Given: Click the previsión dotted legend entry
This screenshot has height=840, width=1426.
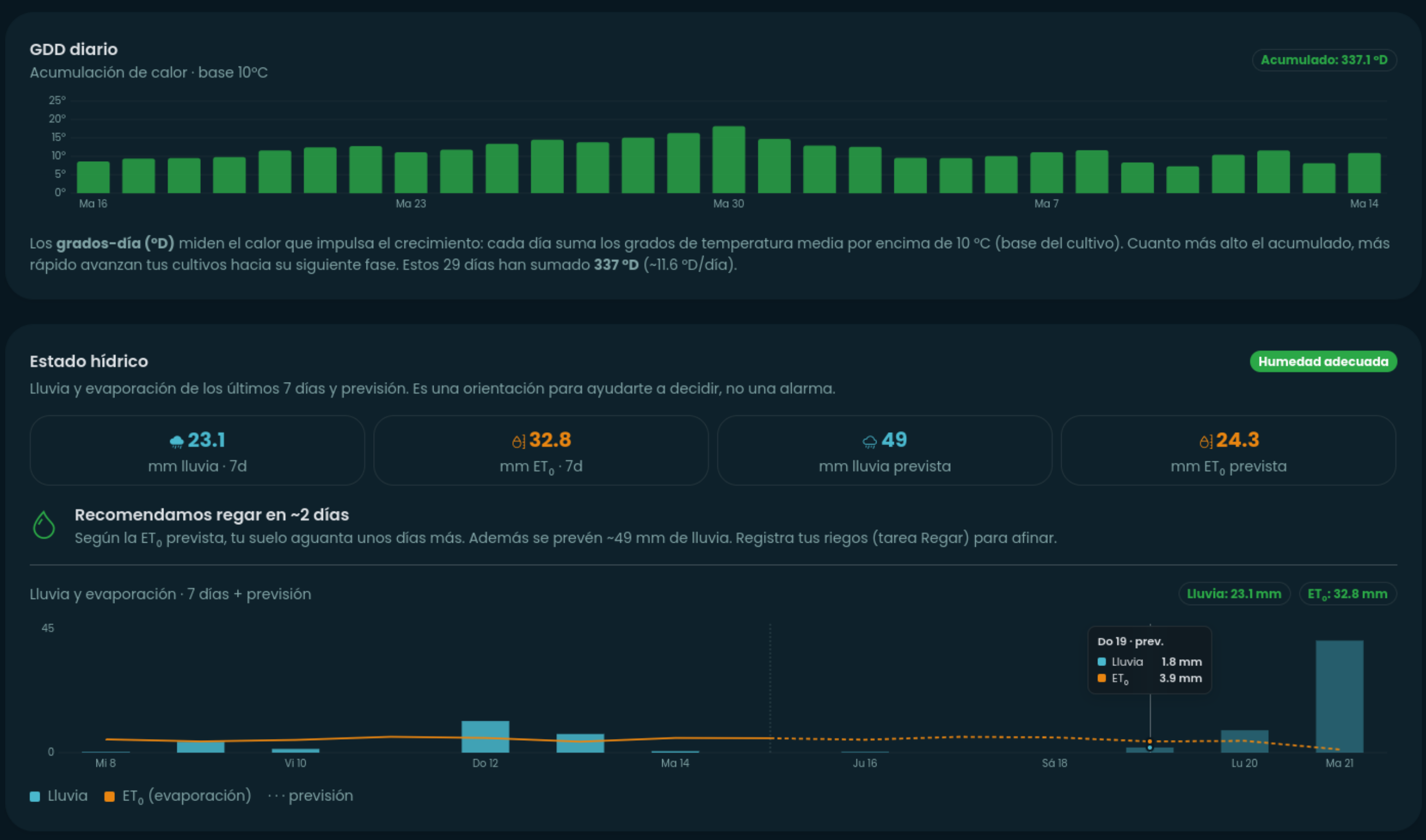Looking at the screenshot, I should point(310,796).
